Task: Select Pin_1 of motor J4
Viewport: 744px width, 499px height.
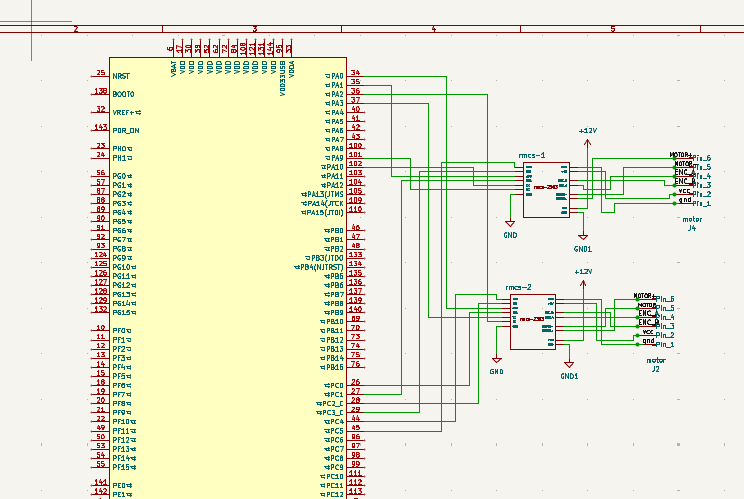Action: (701, 203)
